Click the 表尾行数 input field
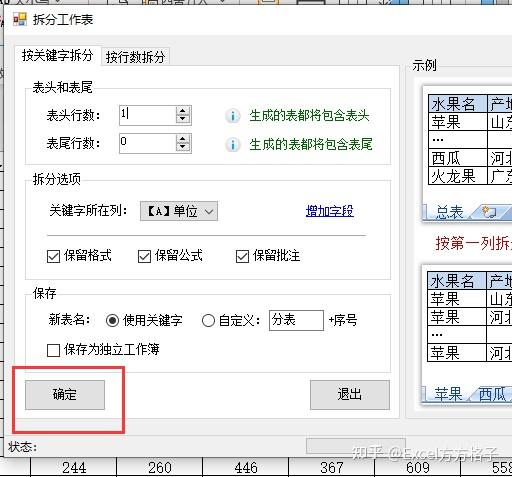 pos(148,143)
